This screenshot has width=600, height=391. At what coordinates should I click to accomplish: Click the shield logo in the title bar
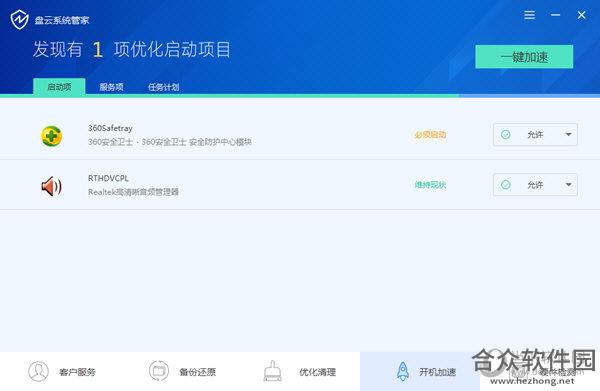click(x=20, y=20)
